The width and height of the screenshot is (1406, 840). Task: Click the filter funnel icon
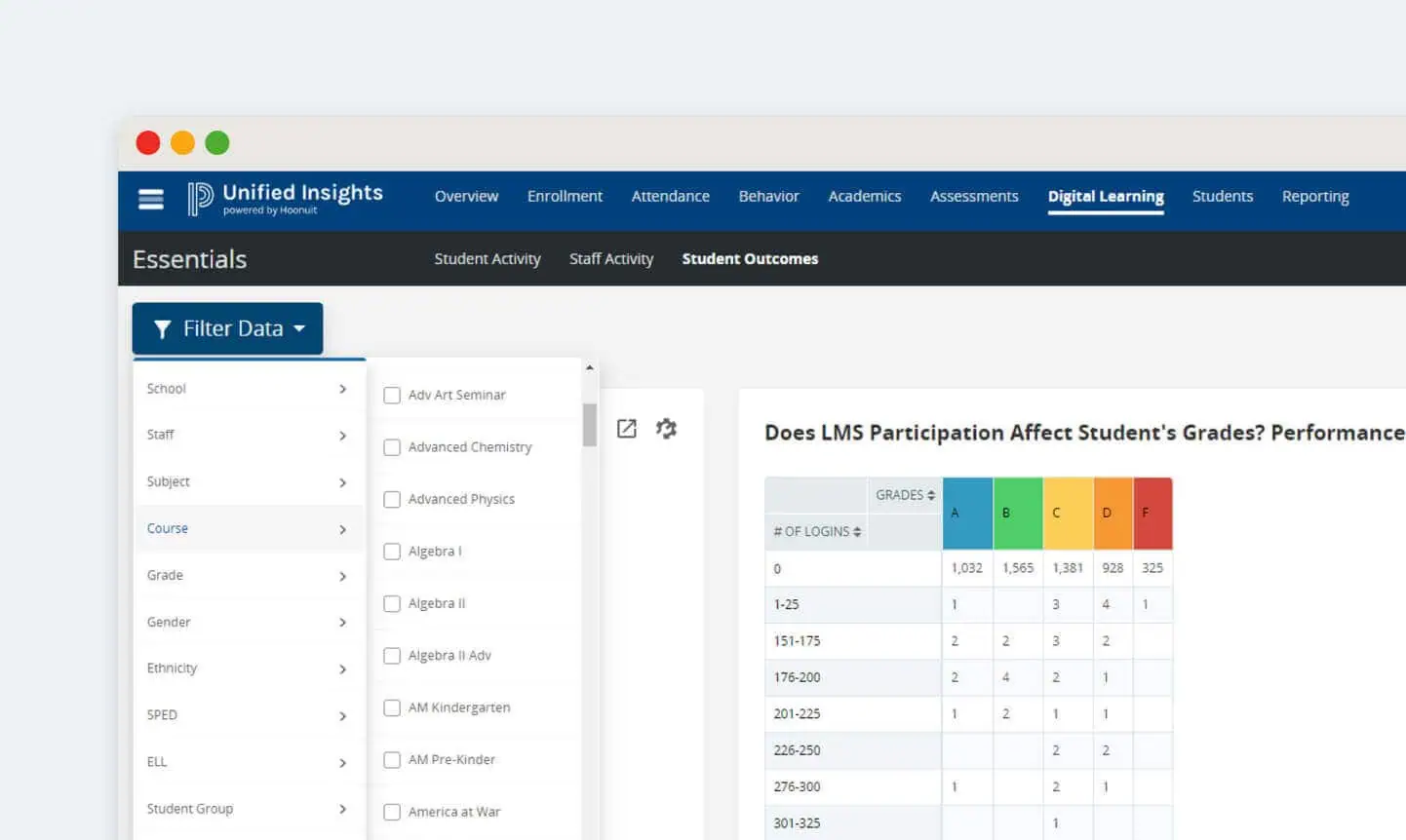(163, 328)
